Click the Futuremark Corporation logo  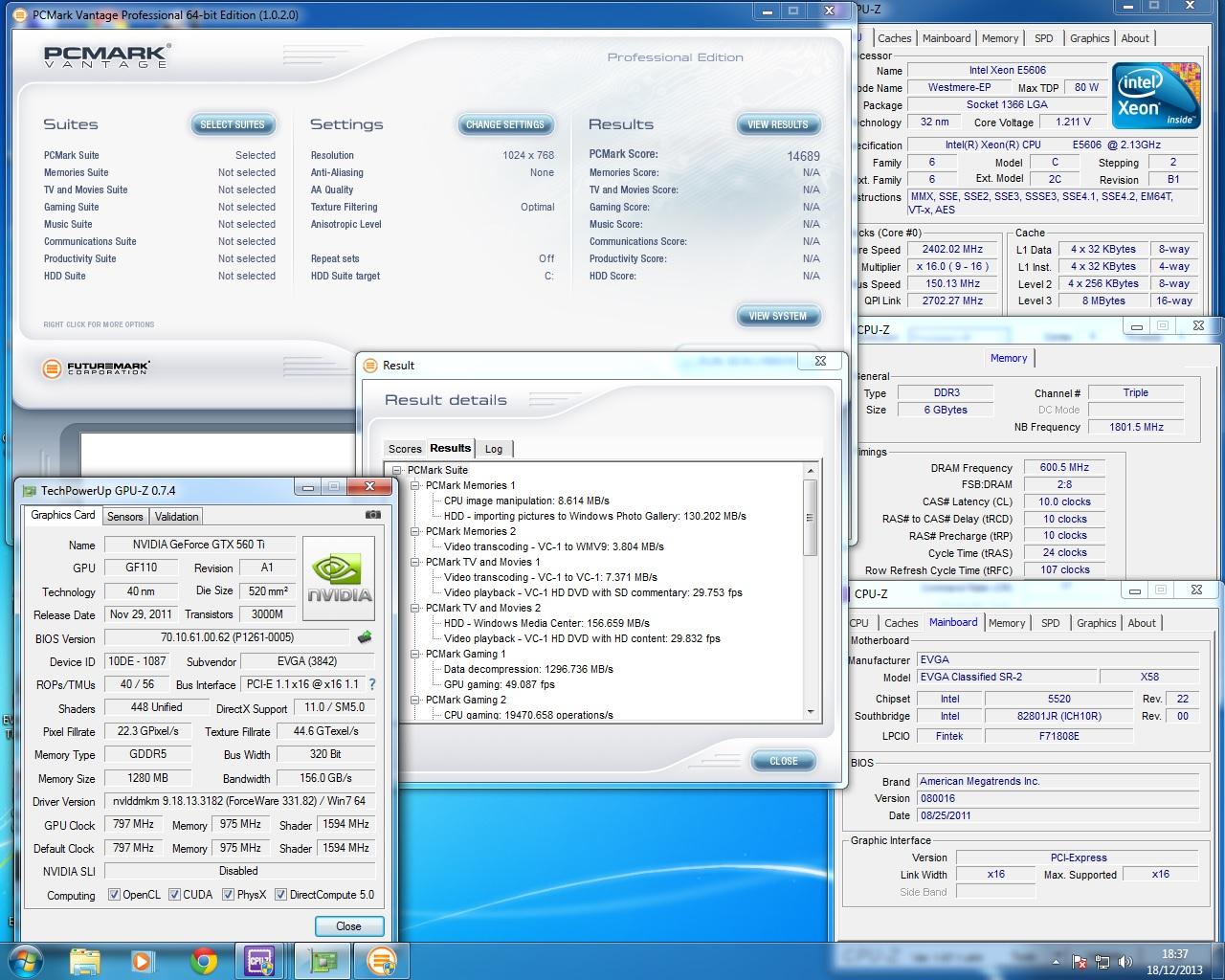pyautogui.click(x=97, y=367)
